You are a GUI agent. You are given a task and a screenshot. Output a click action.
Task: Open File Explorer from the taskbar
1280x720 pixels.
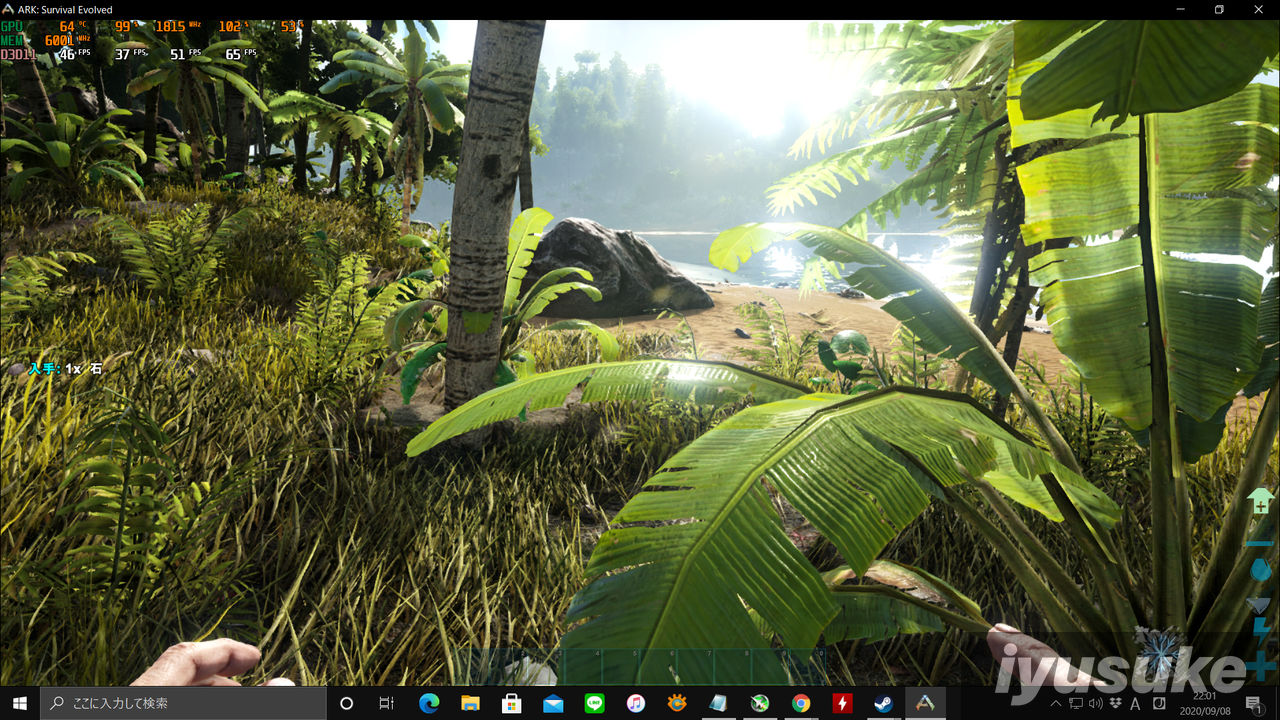tap(470, 703)
